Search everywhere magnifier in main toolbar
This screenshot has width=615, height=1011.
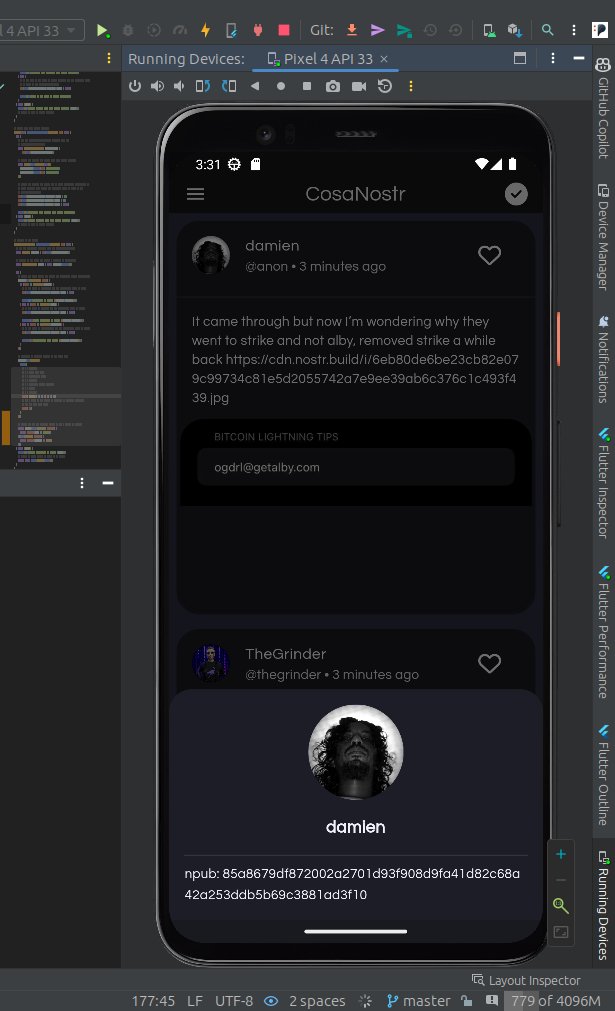547,30
